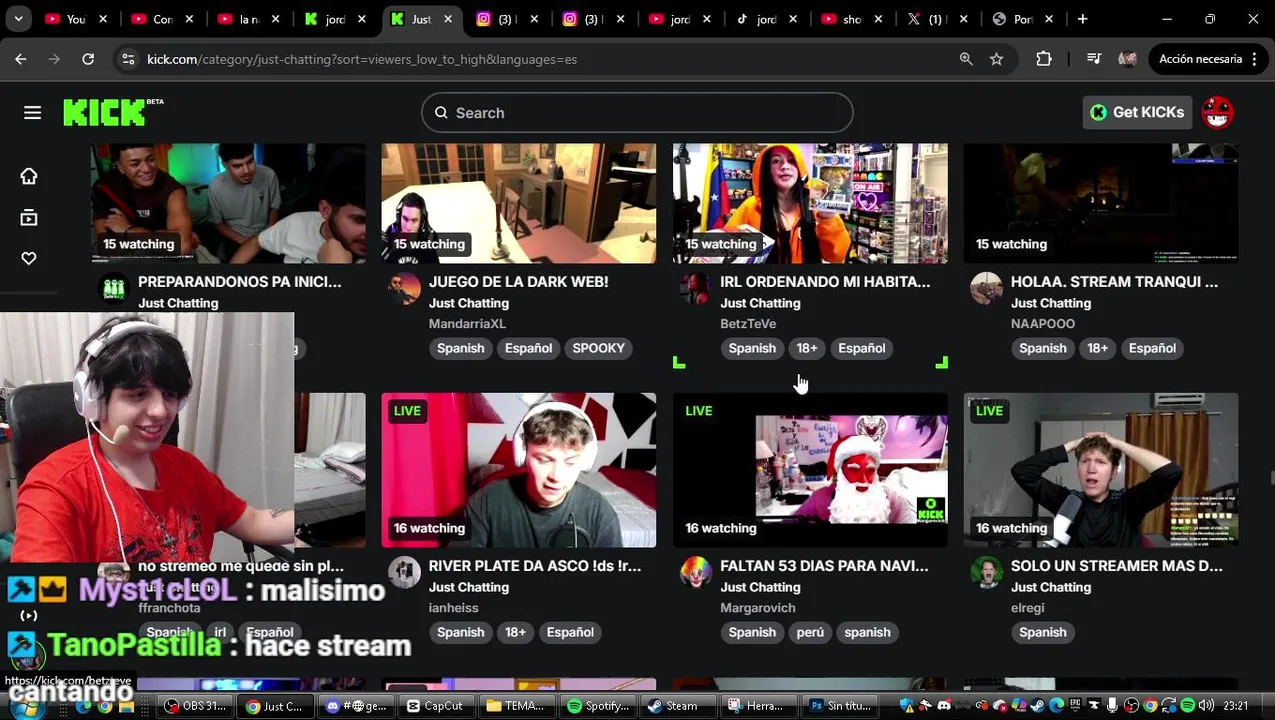Switch to the first Kick 'jord' tab

(335, 19)
